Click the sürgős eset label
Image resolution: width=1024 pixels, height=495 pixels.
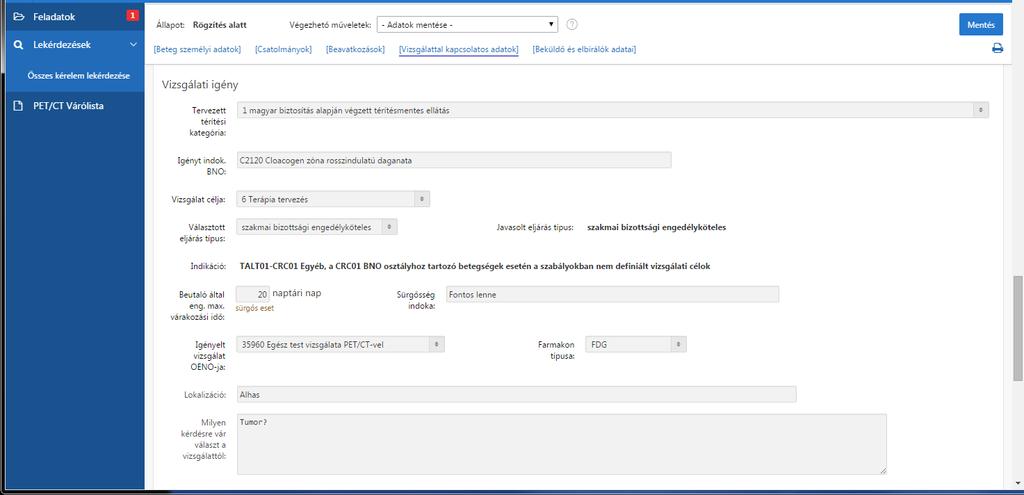click(x=255, y=308)
